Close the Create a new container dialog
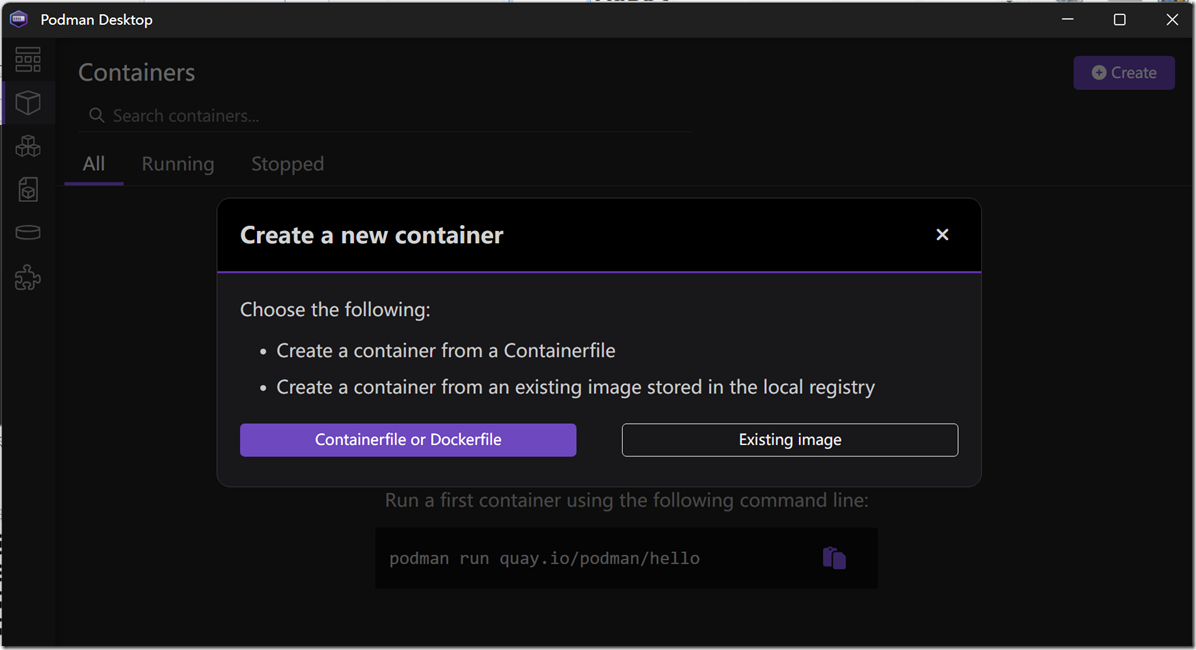 click(942, 235)
